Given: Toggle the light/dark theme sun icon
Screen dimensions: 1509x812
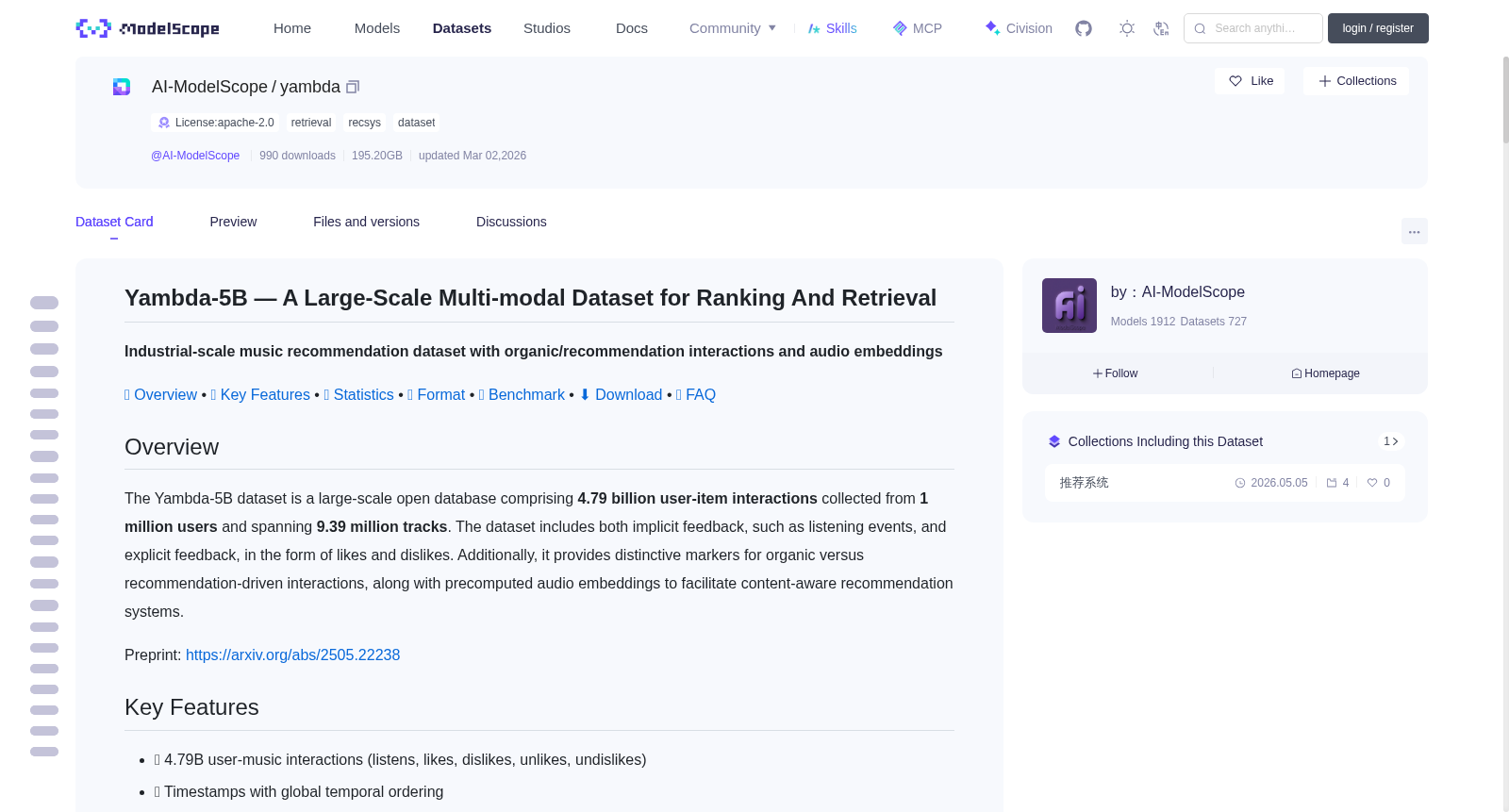Looking at the screenshot, I should [1127, 28].
